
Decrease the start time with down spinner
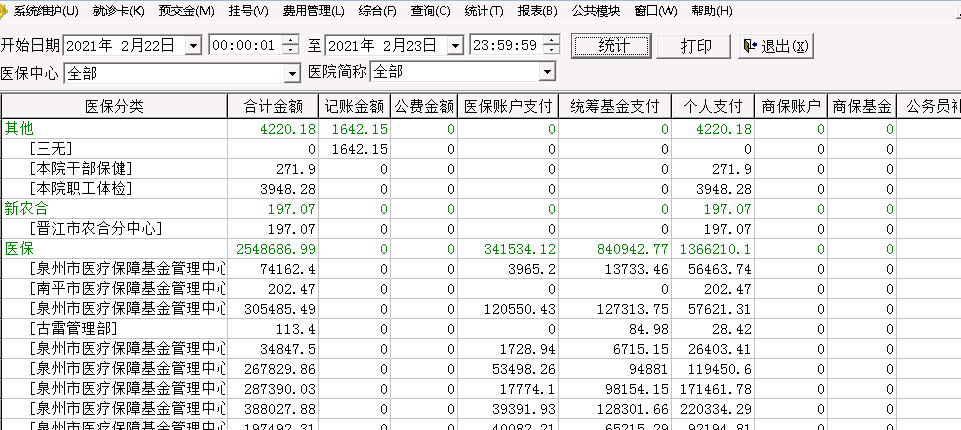pyautogui.click(x=291, y=50)
